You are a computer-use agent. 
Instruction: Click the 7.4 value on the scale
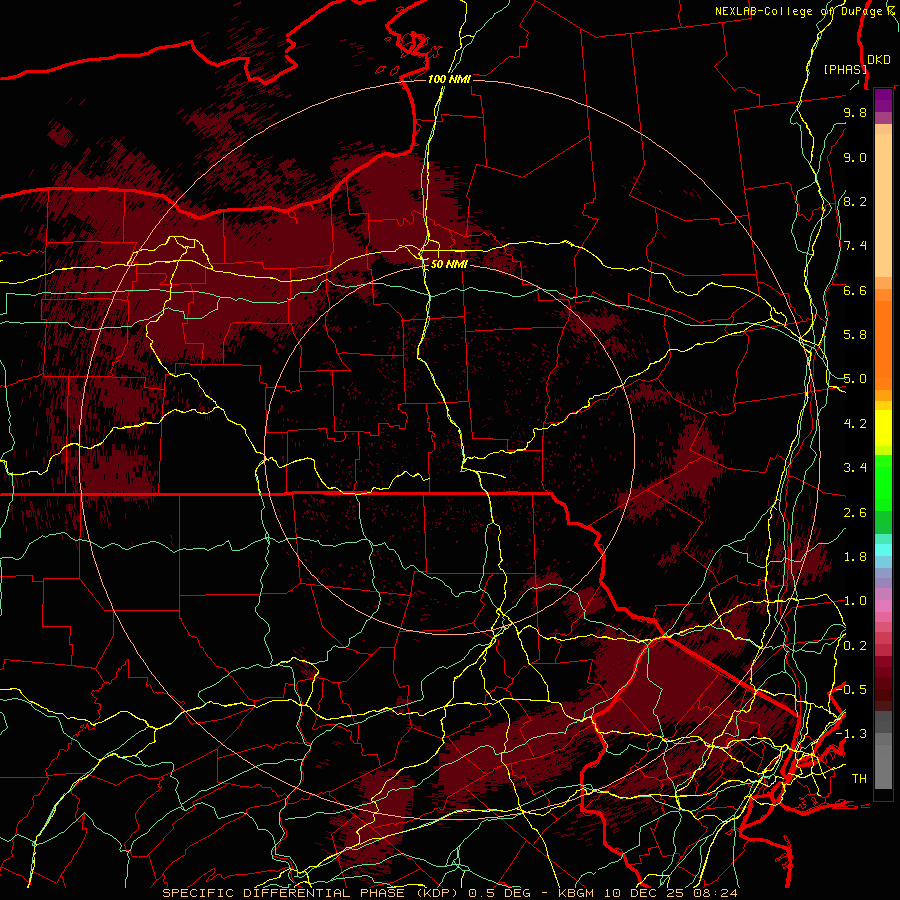(855, 246)
